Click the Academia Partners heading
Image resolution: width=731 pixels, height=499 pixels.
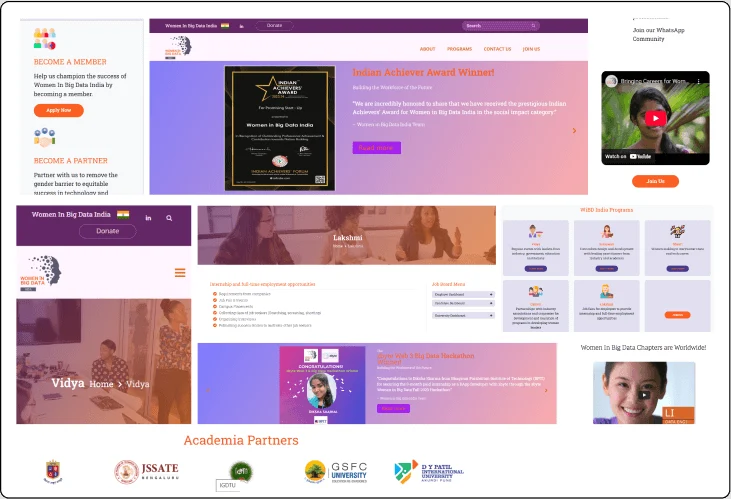[x=241, y=440]
